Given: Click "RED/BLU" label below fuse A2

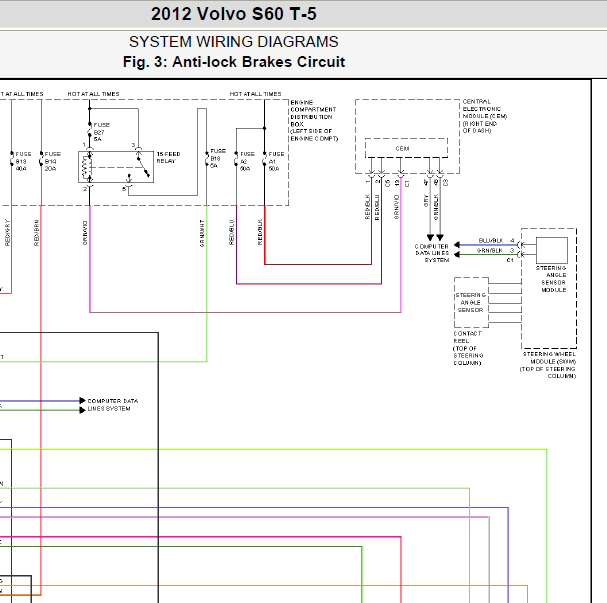Looking at the screenshot, I should click(231, 232).
